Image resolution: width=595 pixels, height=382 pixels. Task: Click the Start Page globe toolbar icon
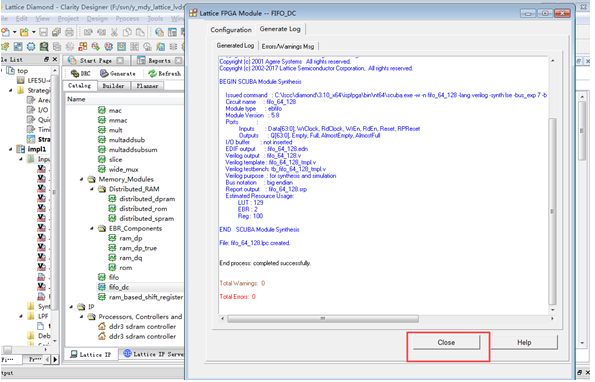coord(159,32)
